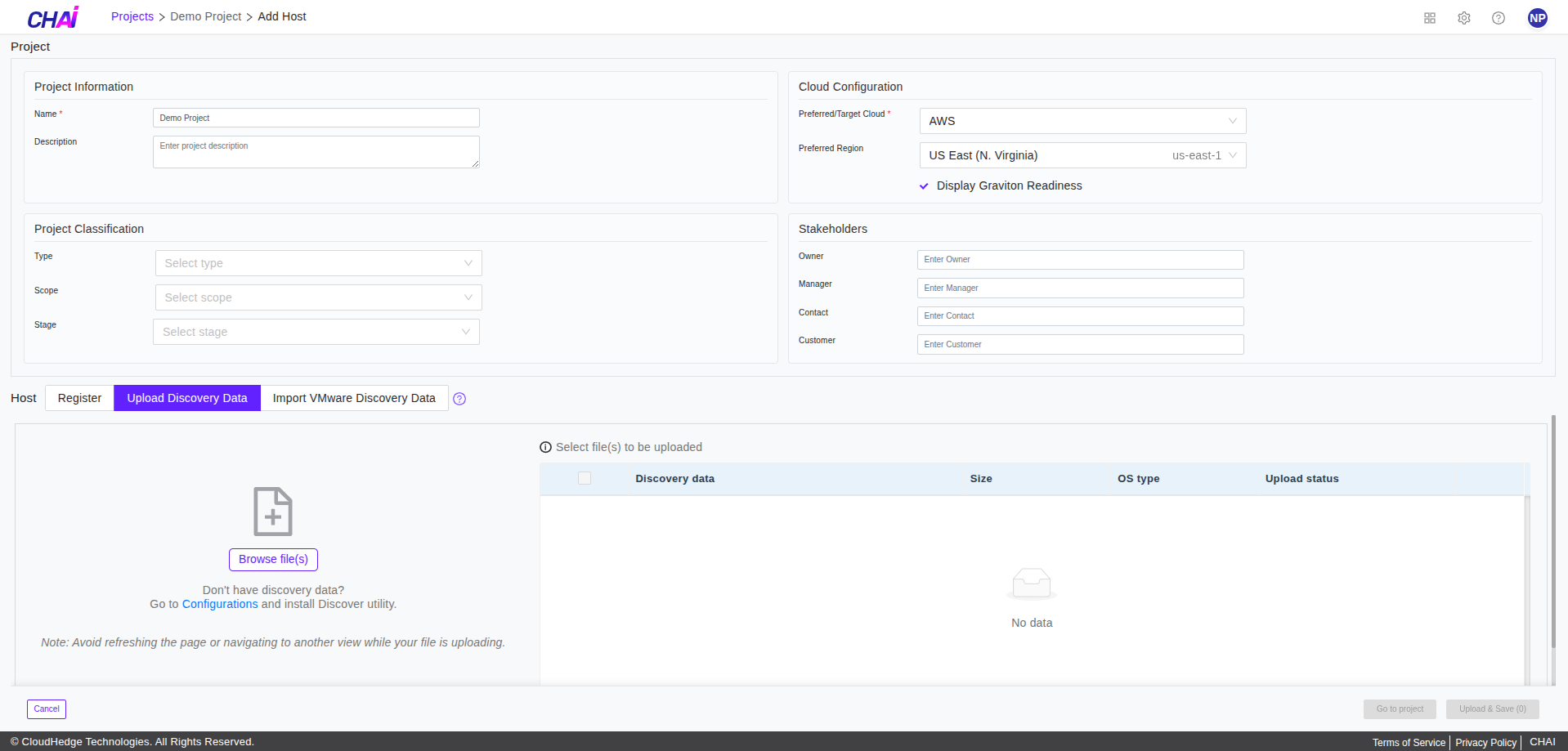Open the Select scope dropdown

point(318,297)
